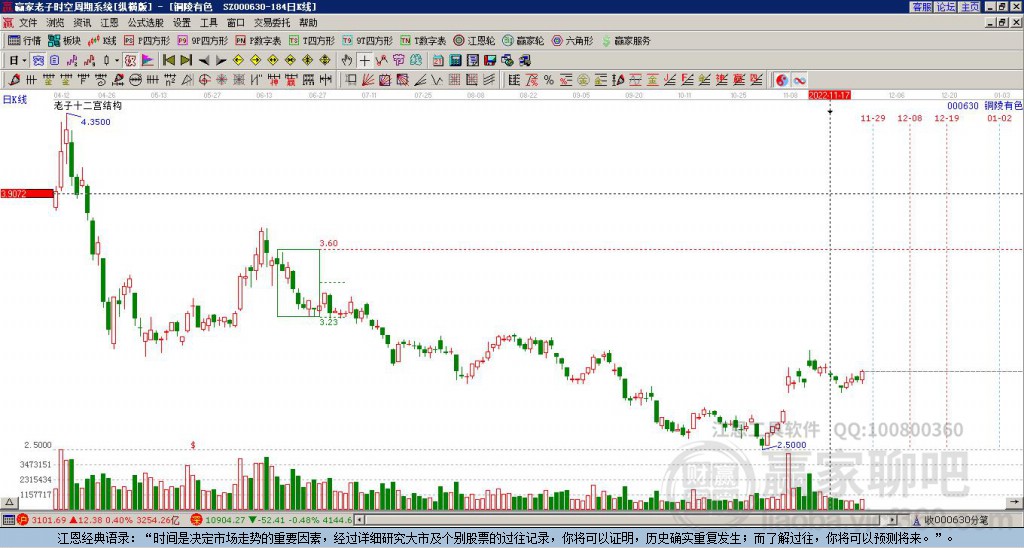Click the yin-yang taiji icon
Viewport: 1024px width, 548px height.
[x=782, y=79]
